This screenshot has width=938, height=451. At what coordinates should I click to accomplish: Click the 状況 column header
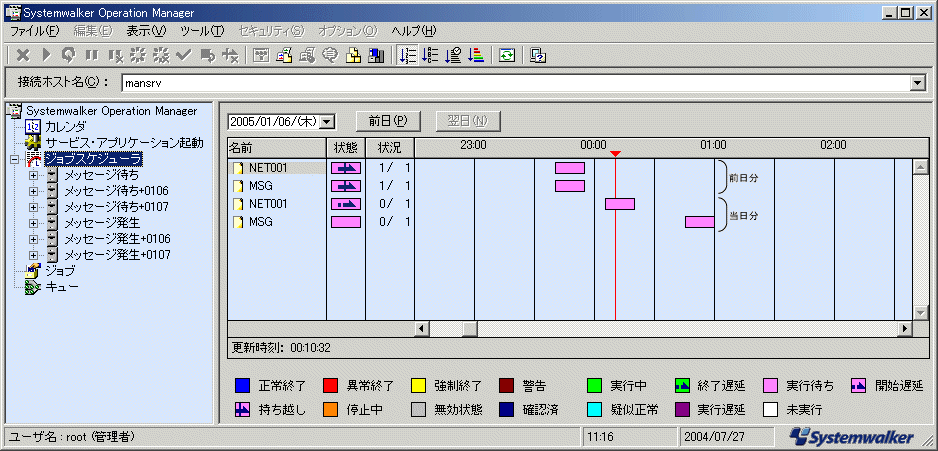(x=390, y=147)
